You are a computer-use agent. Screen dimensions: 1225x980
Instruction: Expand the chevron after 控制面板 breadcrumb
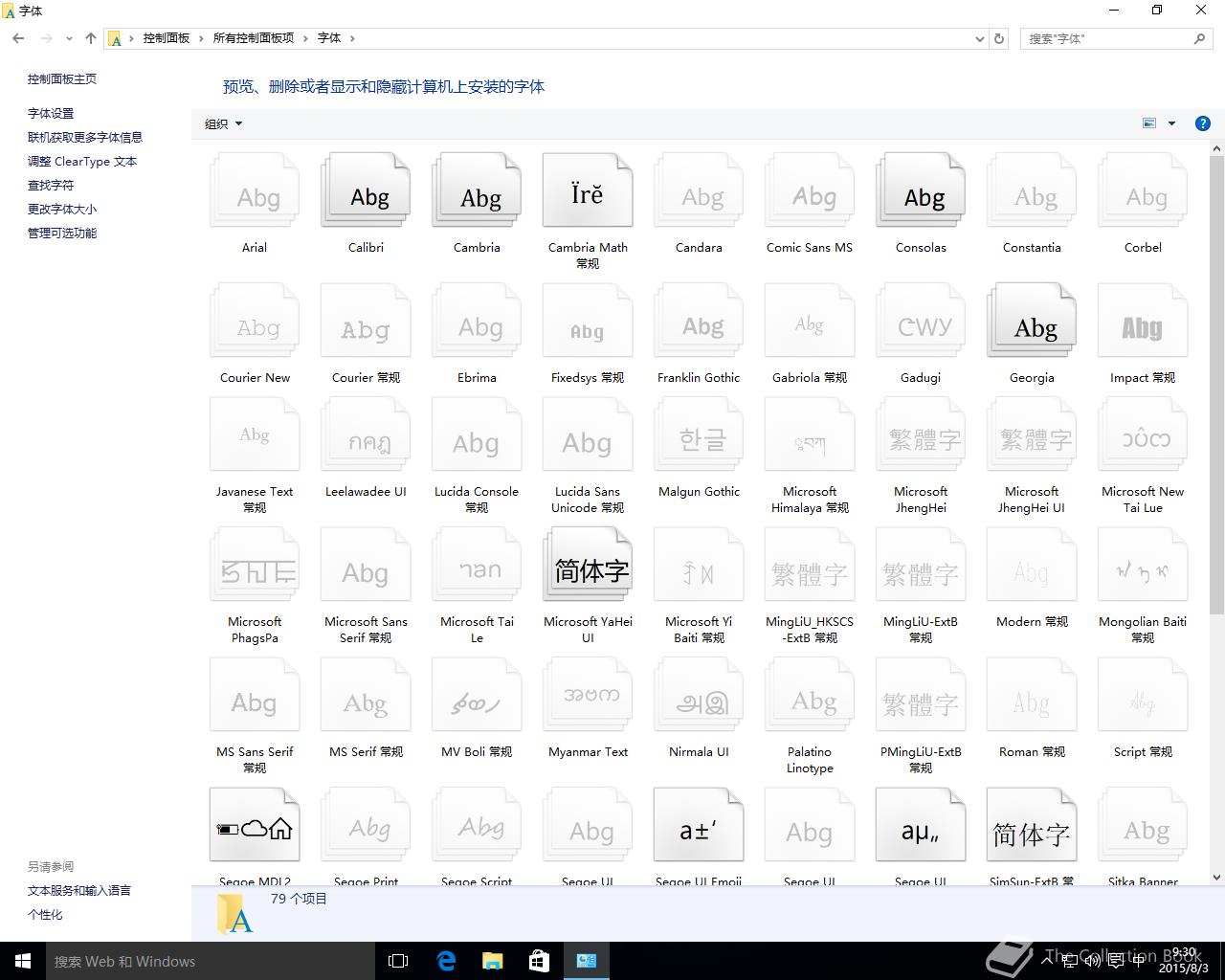pos(201,38)
